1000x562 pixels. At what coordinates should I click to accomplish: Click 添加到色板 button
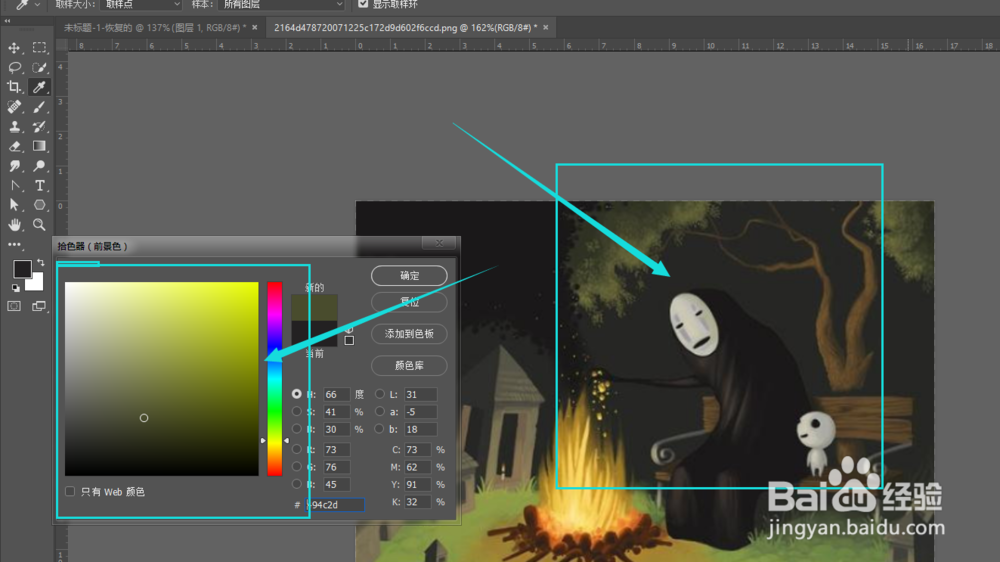coord(409,334)
